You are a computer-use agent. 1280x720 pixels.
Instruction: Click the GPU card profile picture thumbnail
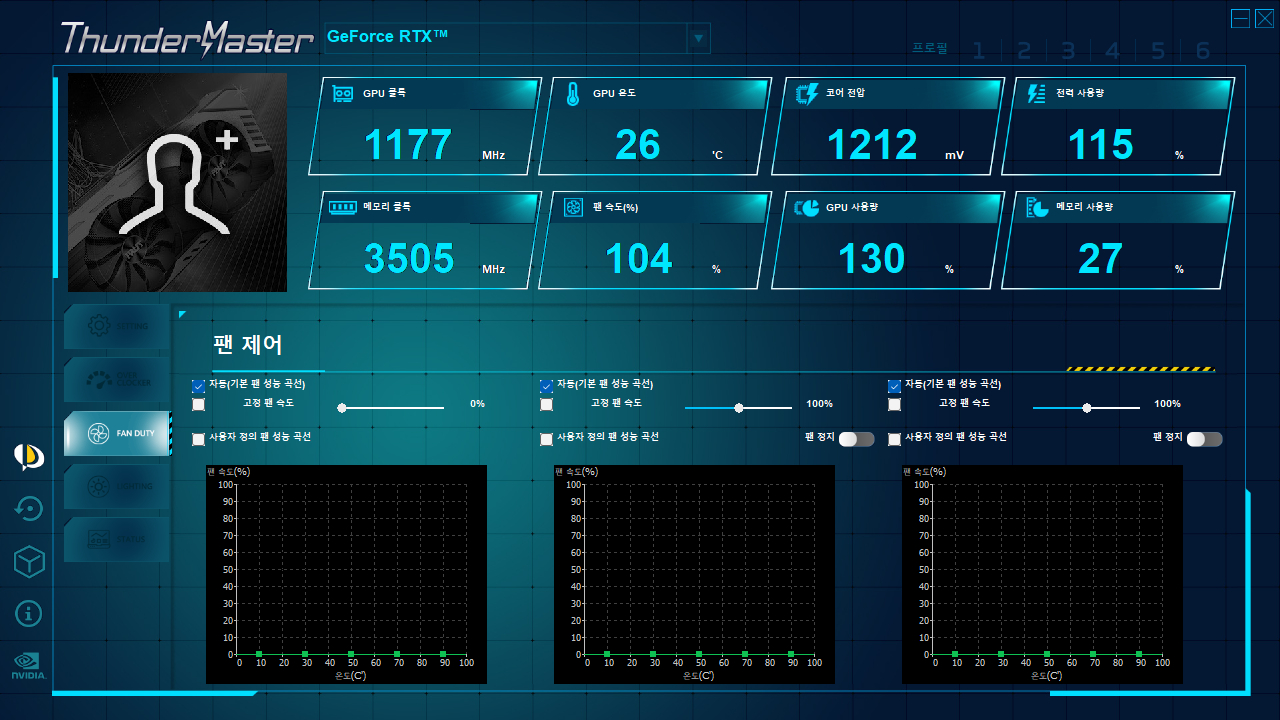click(x=178, y=182)
